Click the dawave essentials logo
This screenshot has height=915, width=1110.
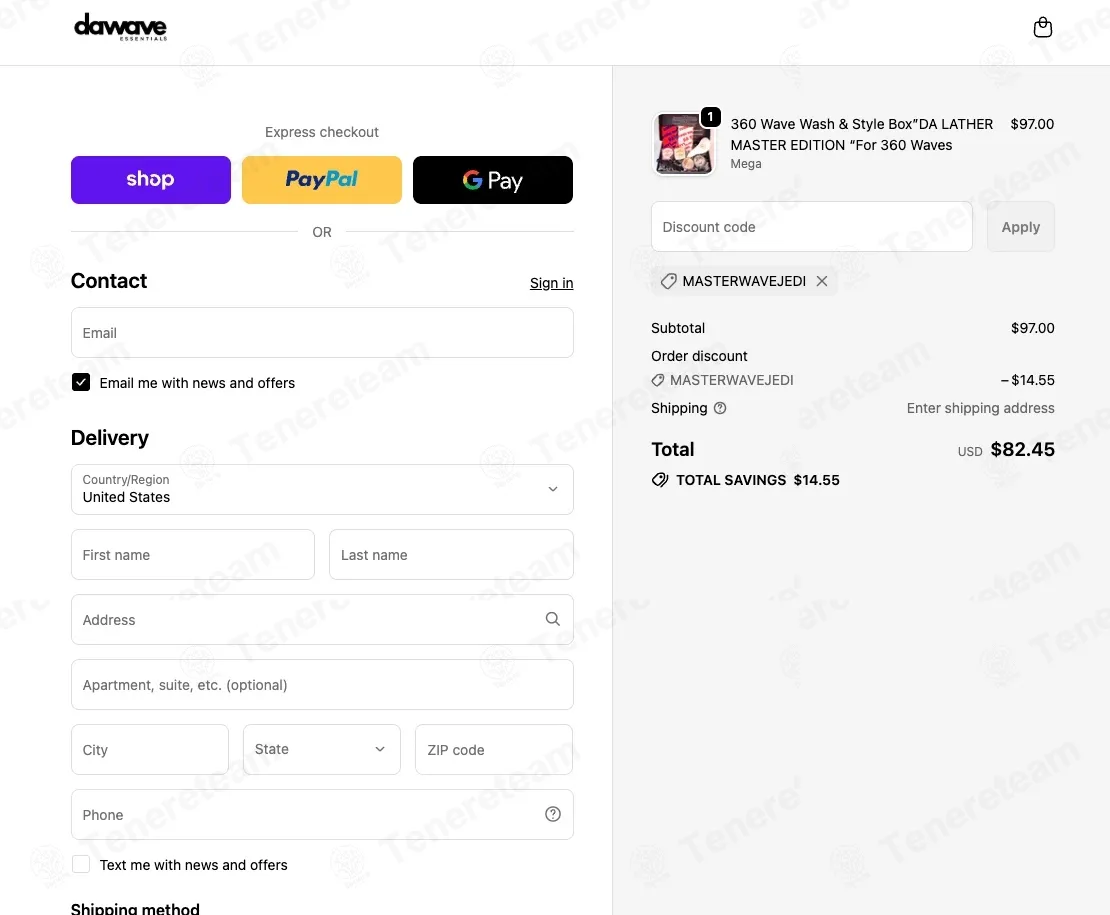pyautogui.click(x=121, y=27)
